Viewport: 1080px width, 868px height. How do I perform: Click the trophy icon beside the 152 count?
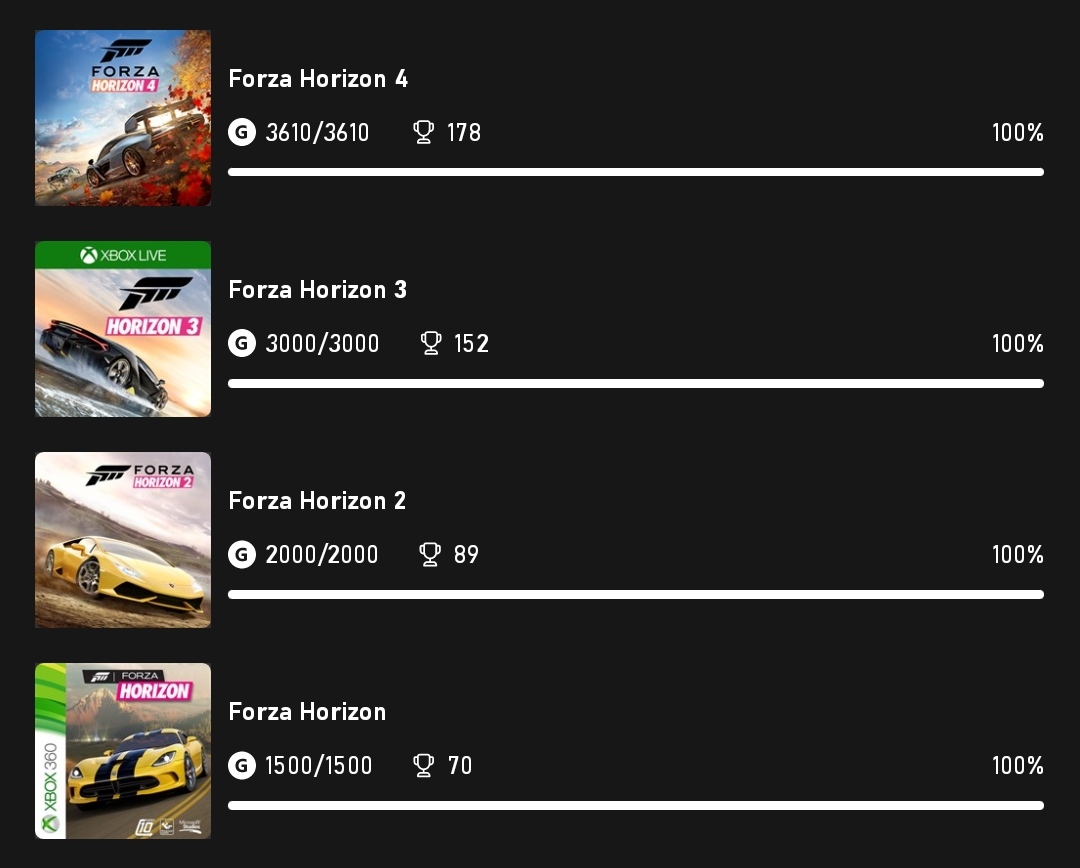click(x=431, y=342)
